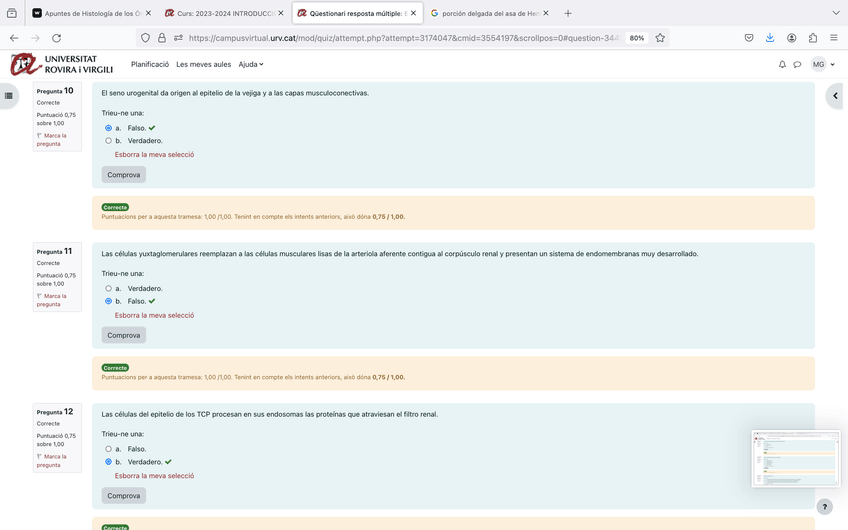
Task: Close the Qüestionari resposta múltiple tab
Action: (413, 13)
